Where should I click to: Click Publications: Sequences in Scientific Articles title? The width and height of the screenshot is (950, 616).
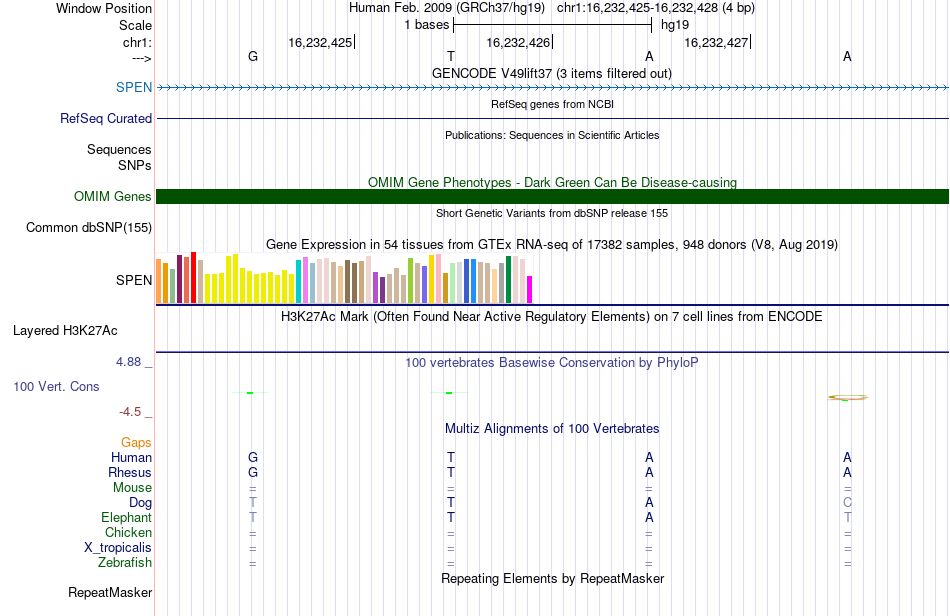552,135
